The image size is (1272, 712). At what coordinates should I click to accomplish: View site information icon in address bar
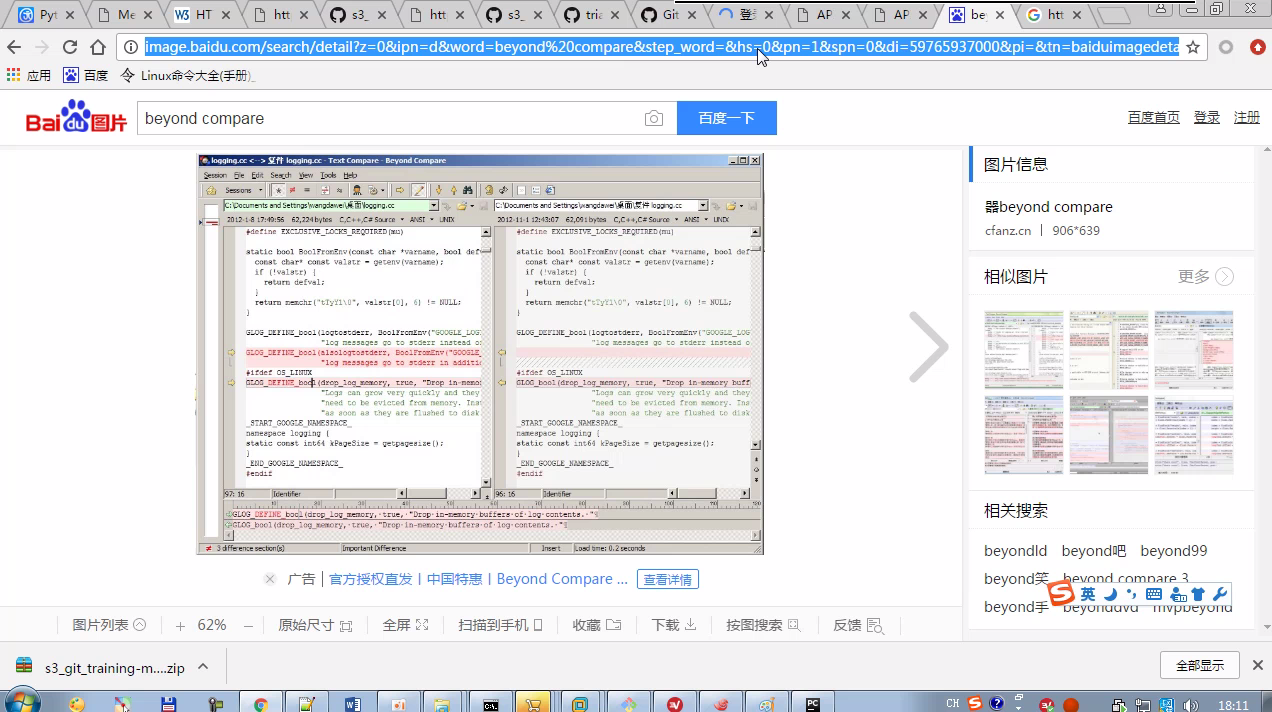131,47
